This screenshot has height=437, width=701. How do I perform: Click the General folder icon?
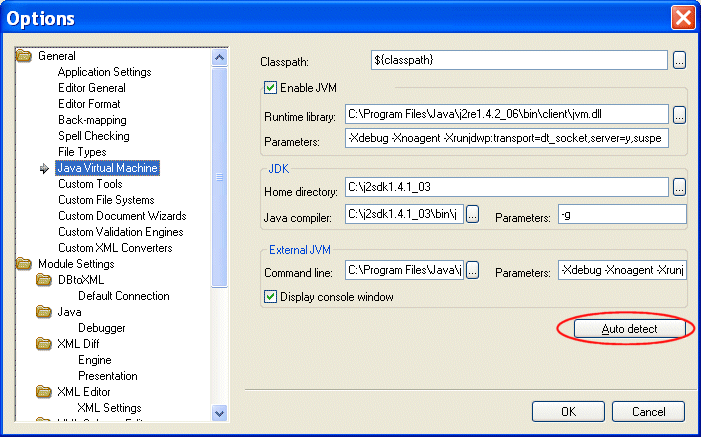tap(24, 56)
